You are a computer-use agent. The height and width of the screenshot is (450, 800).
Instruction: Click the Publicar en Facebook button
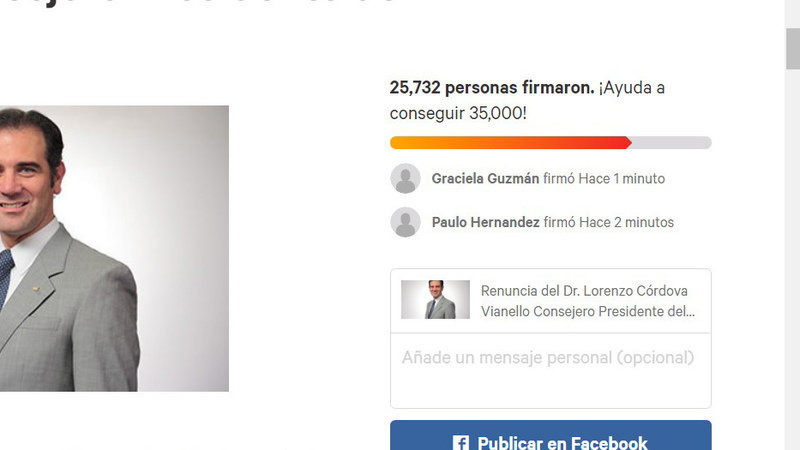[x=551, y=435]
